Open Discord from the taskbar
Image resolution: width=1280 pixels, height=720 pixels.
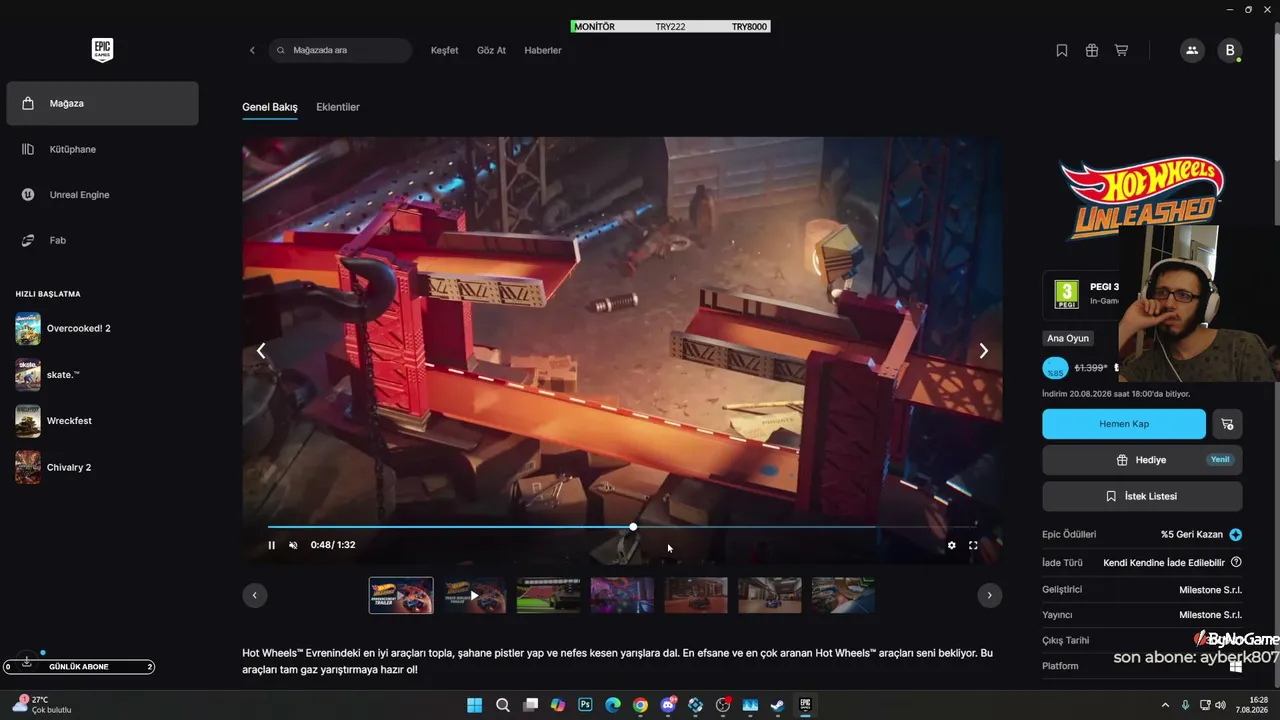coord(668,705)
